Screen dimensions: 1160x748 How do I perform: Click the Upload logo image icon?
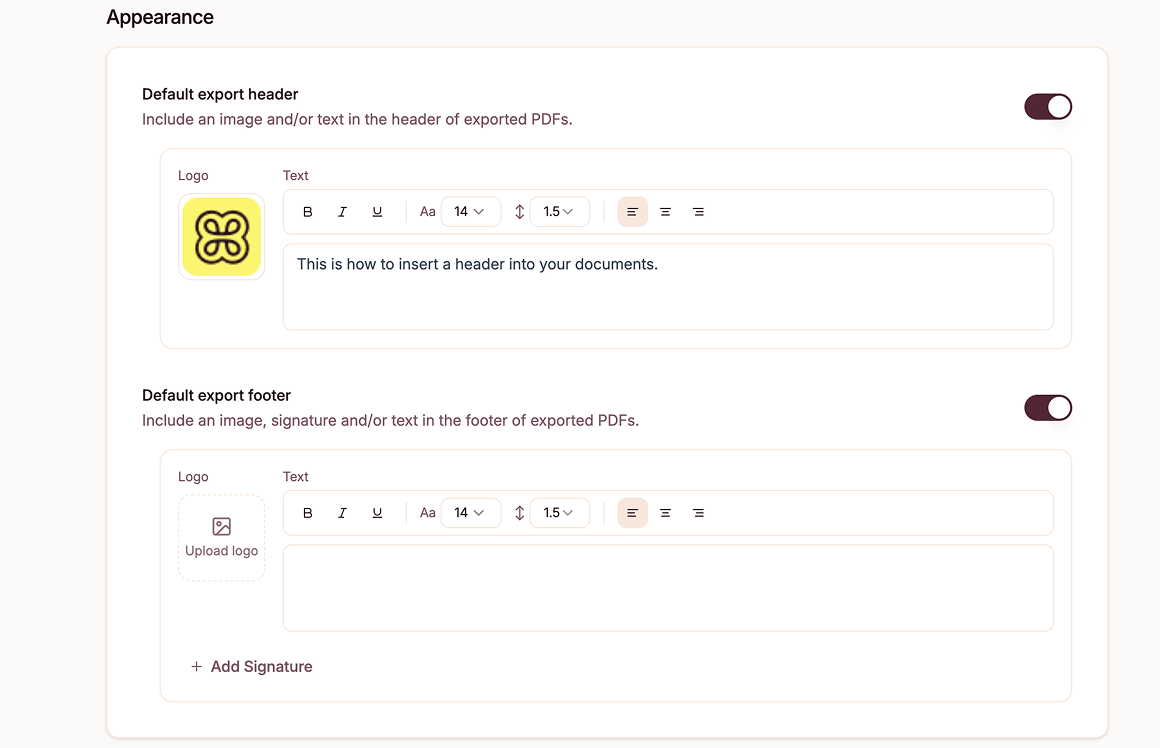point(221,524)
